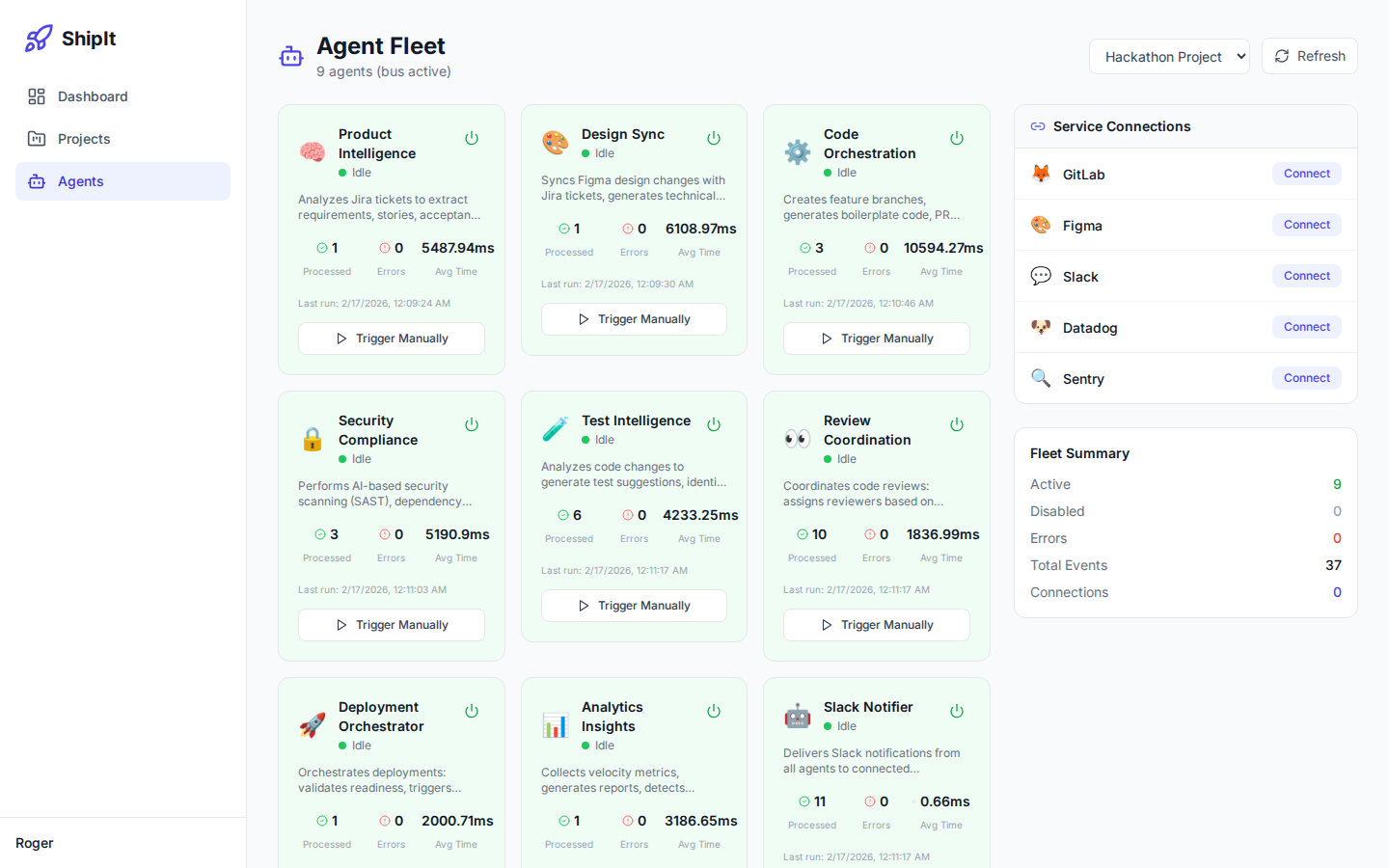The width and height of the screenshot is (1389, 868).
Task: Click the 10594.27ms average time value
Action: [x=943, y=248]
